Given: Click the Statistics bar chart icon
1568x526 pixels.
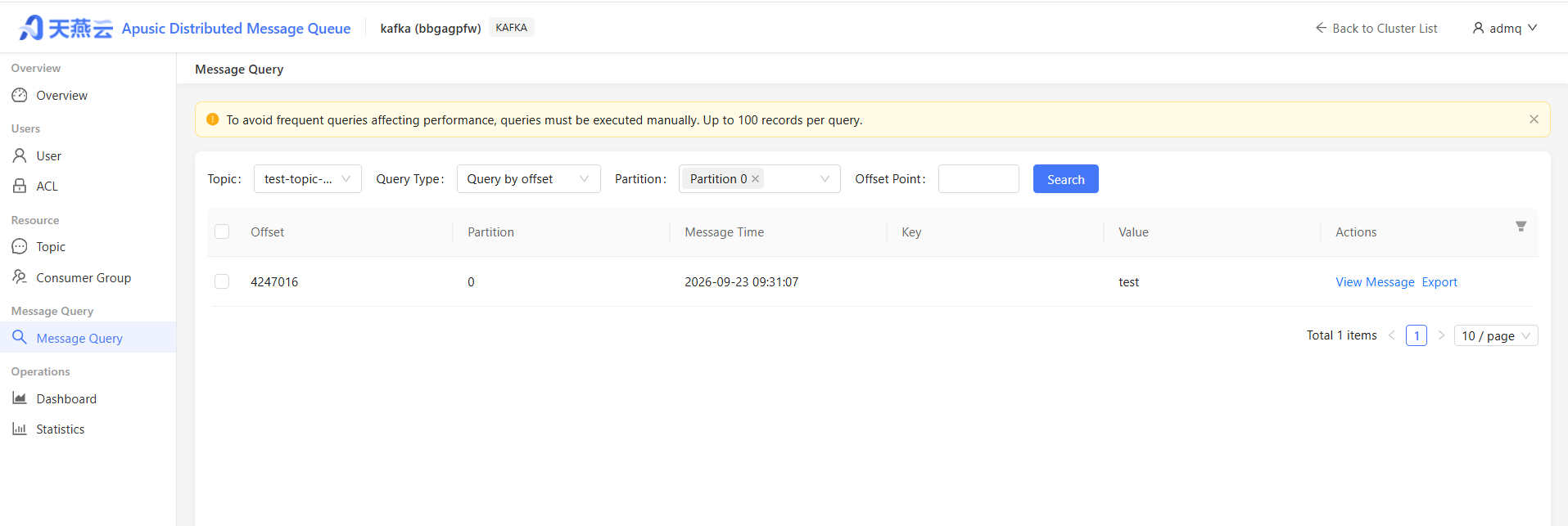Looking at the screenshot, I should pyautogui.click(x=20, y=429).
